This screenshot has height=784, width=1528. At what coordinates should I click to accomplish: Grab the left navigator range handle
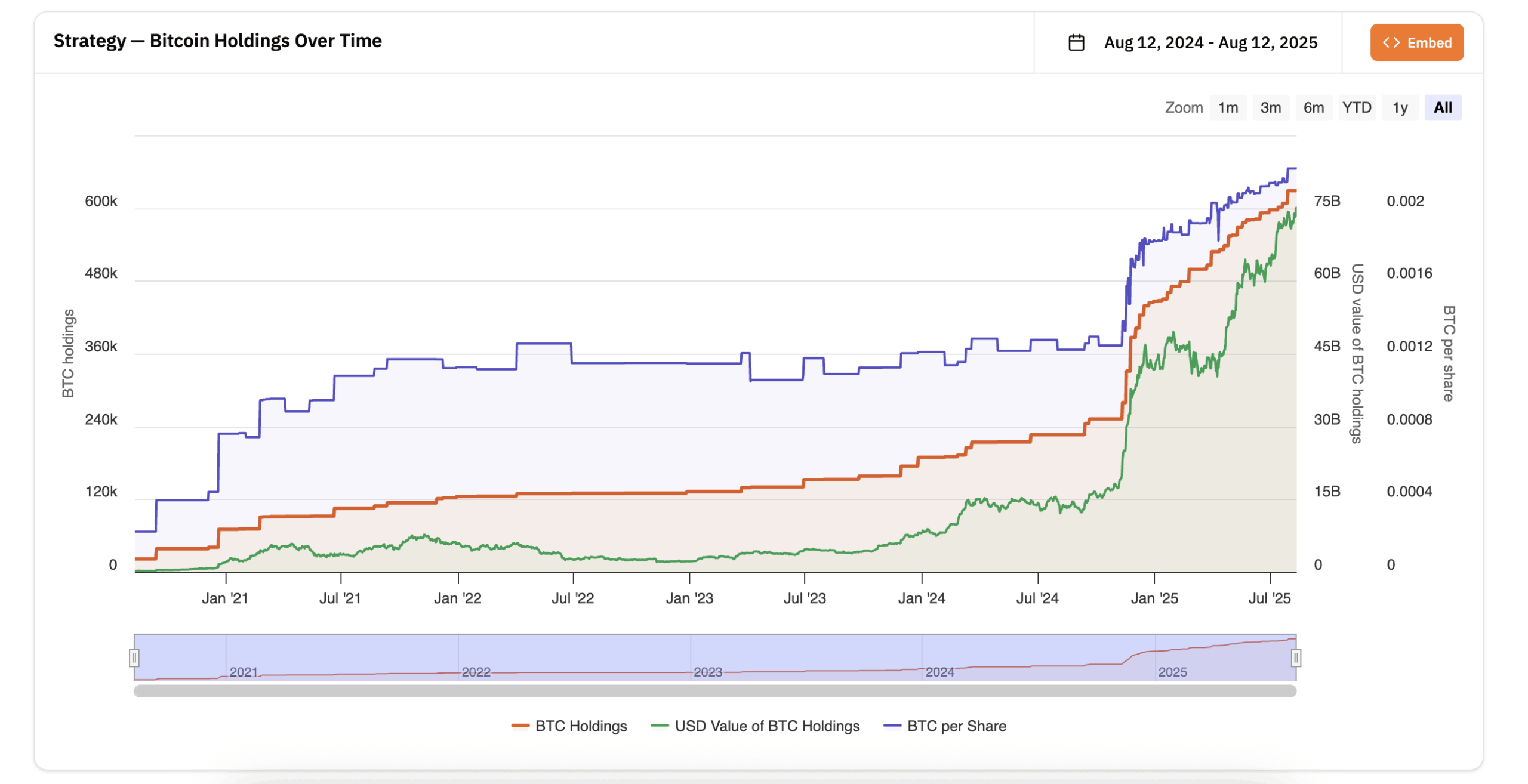134,658
